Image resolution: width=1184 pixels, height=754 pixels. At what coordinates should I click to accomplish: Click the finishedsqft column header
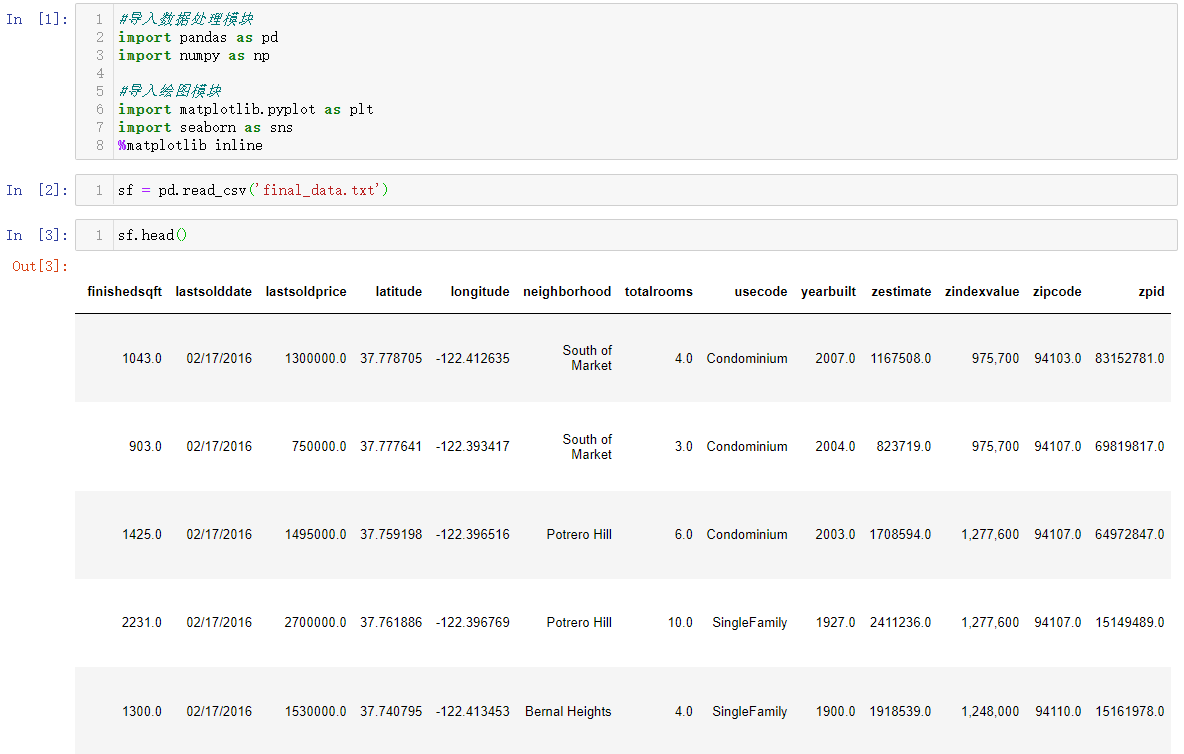click(x=125, y=291)
